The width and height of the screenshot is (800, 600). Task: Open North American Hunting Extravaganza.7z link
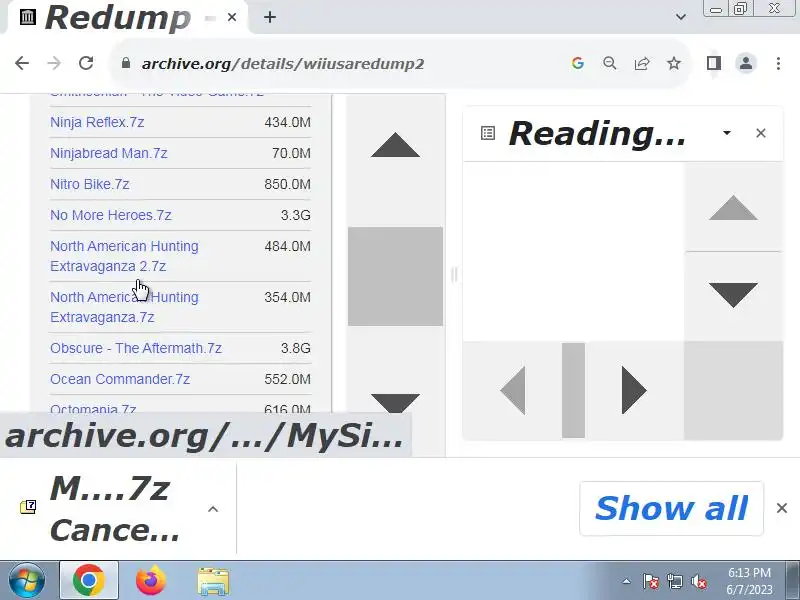[x=124, y=307]
